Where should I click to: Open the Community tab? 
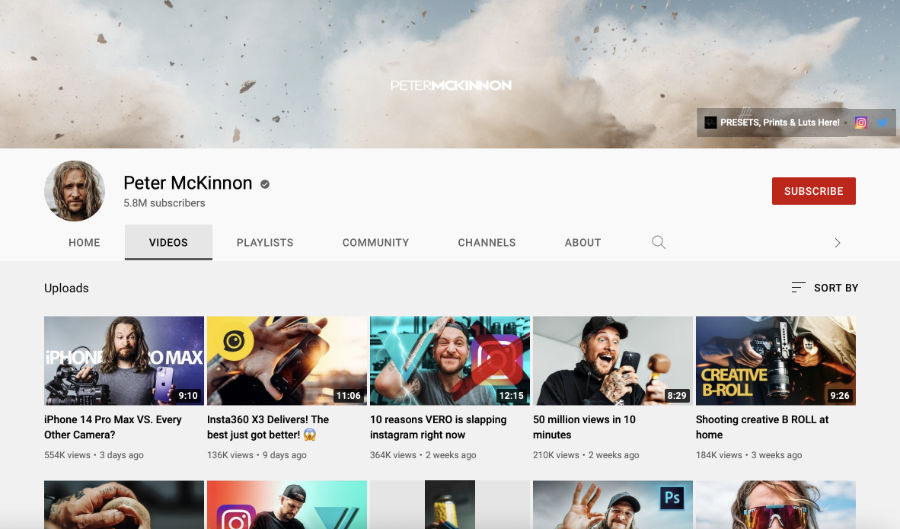click(375, 242)
